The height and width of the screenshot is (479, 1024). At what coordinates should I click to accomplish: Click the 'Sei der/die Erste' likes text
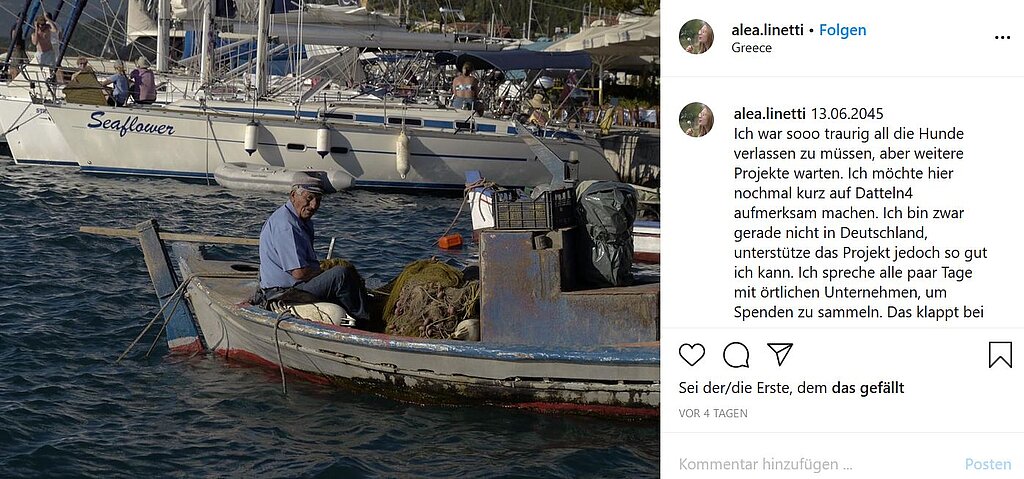pos(753,388)
